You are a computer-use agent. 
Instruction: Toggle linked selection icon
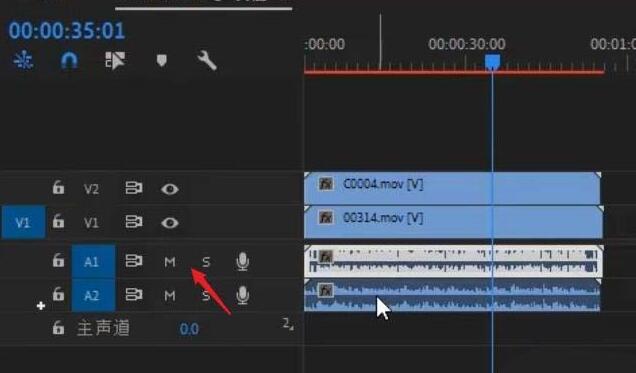pyautogui.click(x=115, y=61)
